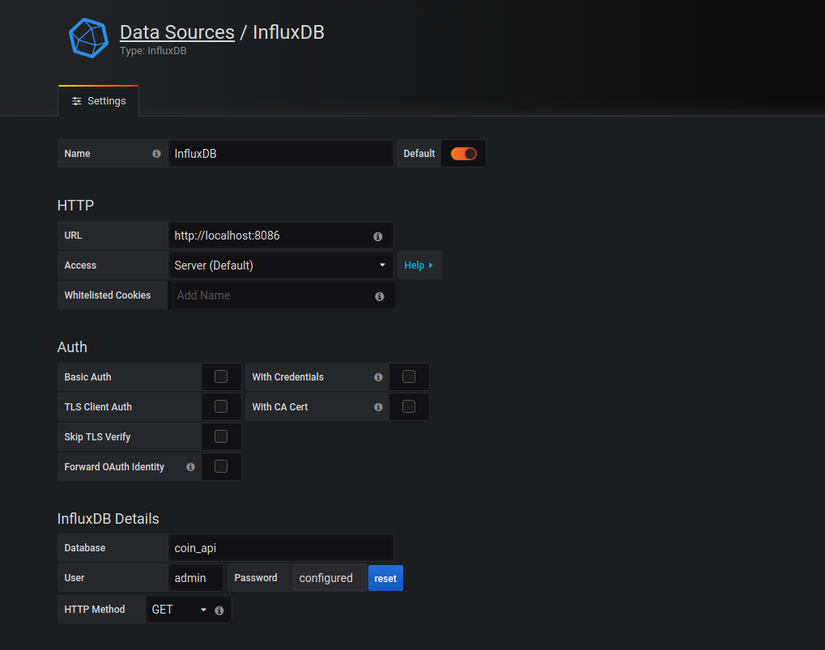Click the InfluxDB logo icon
Image resolution: width=825 pixels, height=650 pixels.
tap(88, 38)
